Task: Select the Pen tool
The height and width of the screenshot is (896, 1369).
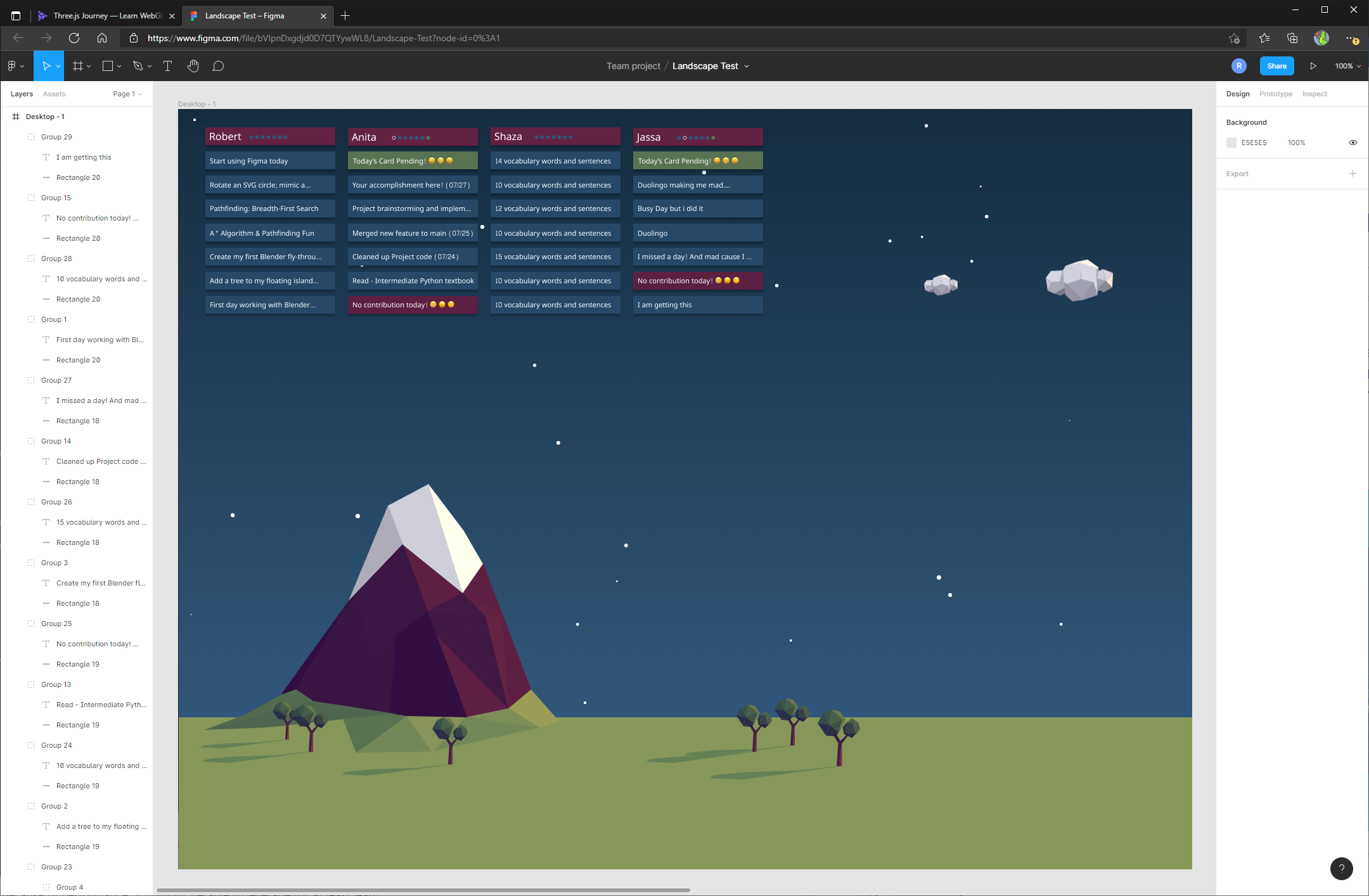Action: [x=138, y=66]
